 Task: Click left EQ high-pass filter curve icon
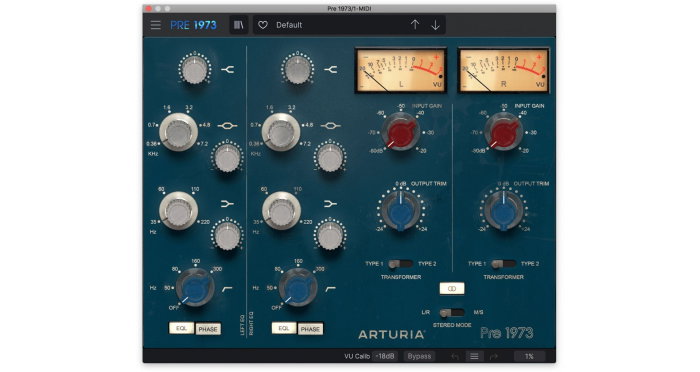coord(227,289)
